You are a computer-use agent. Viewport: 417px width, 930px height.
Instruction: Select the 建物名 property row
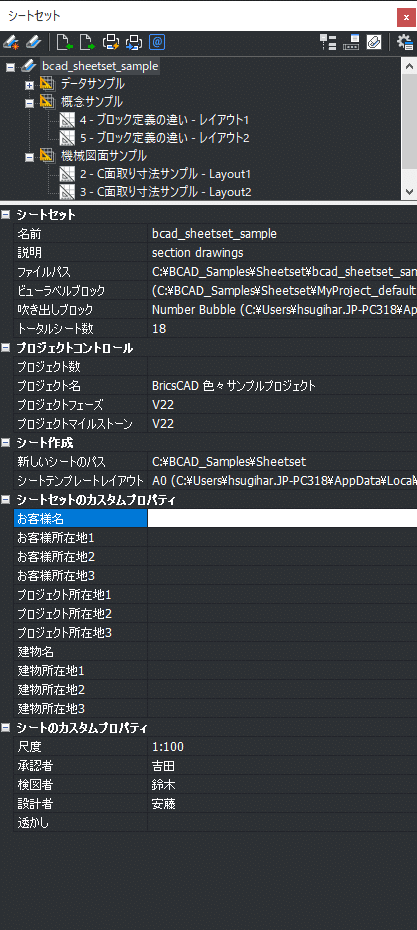(215, 651)
